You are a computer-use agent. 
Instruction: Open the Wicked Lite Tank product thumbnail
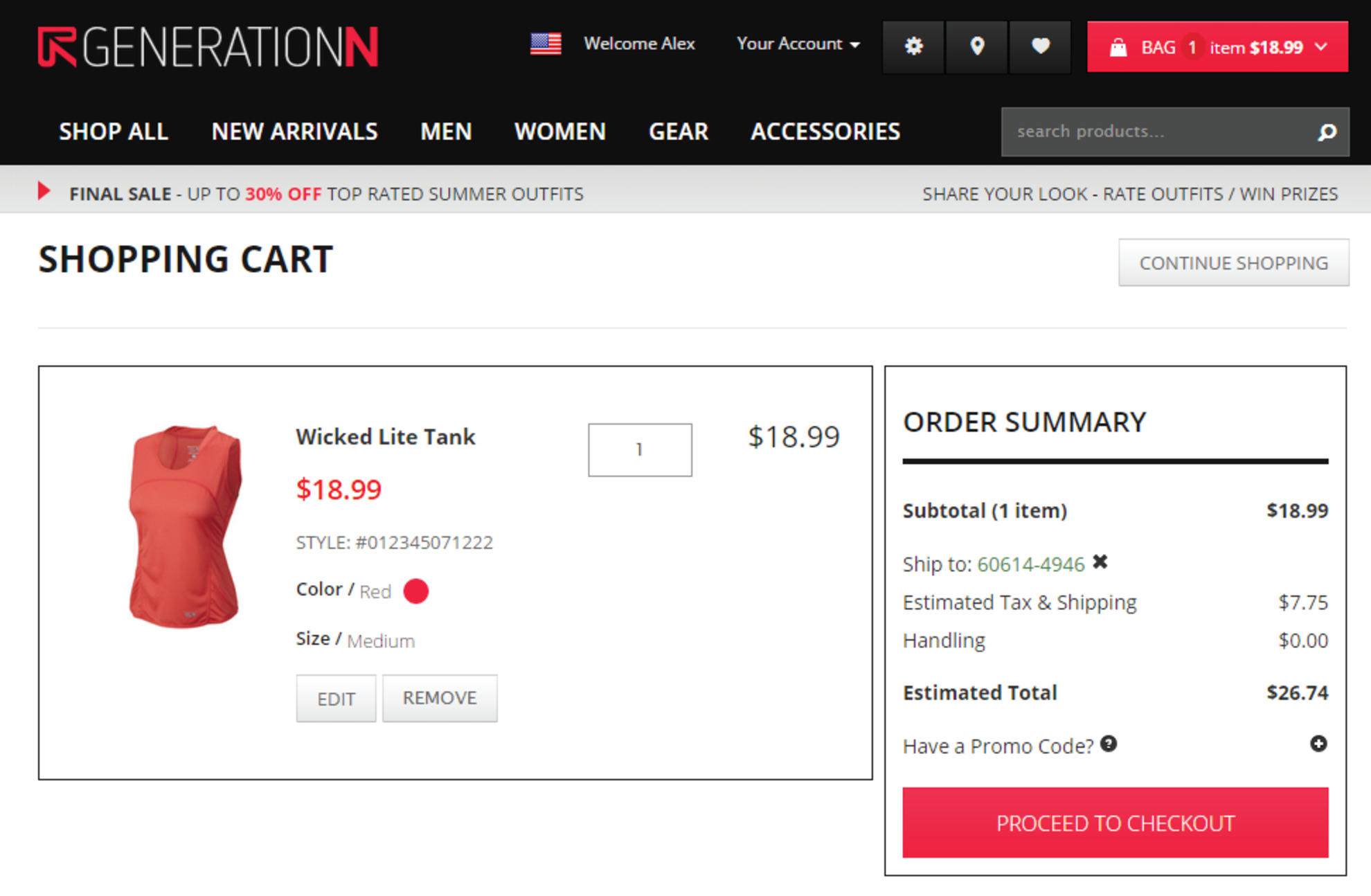tap(185, 526)
